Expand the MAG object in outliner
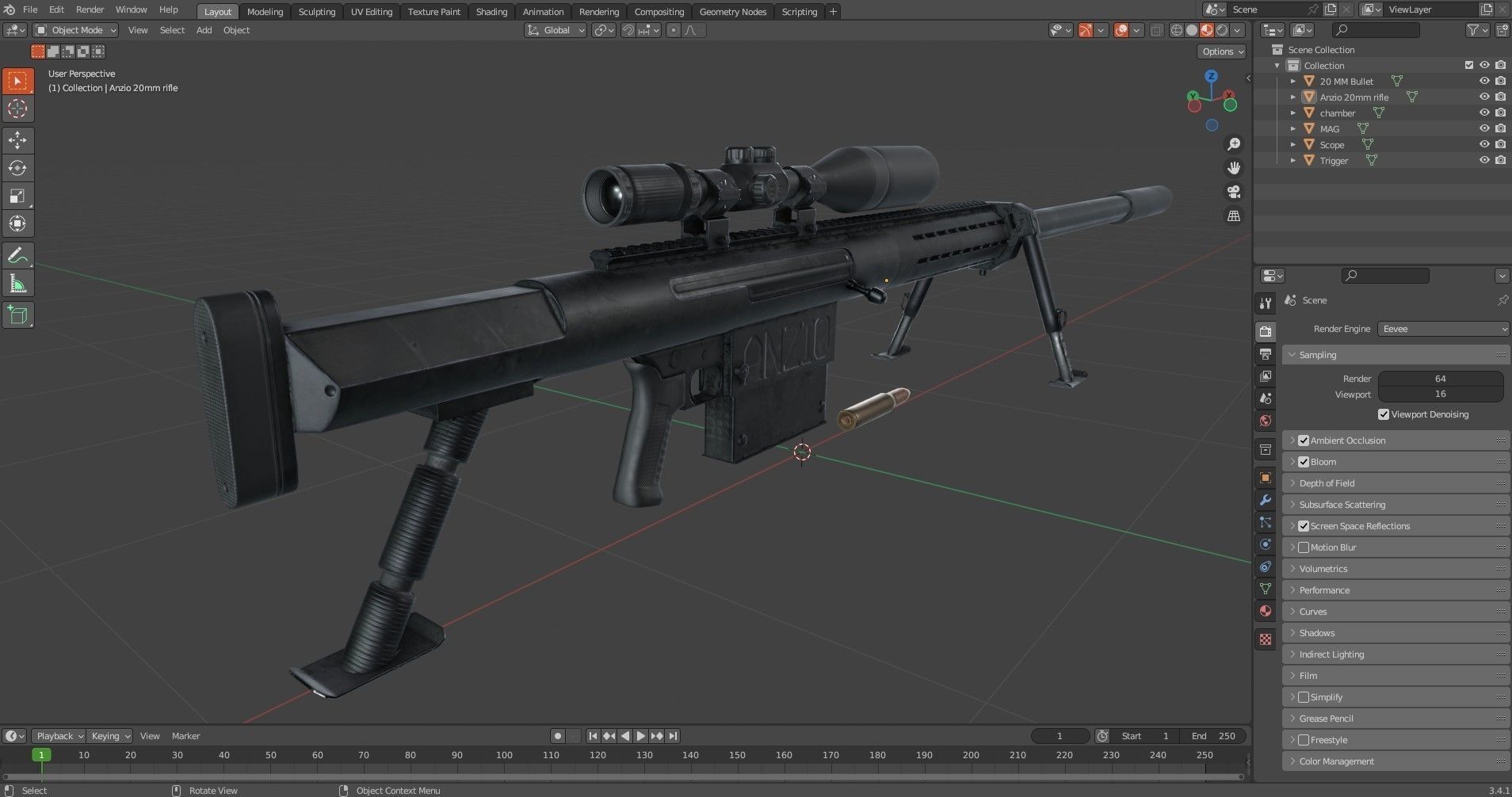The image size is (1512, 797). 1293,128
